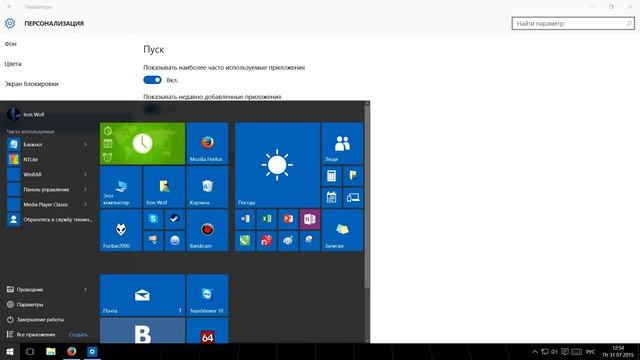
Task: Open the Корзина recycle bin tile
Action: [207, 187]
